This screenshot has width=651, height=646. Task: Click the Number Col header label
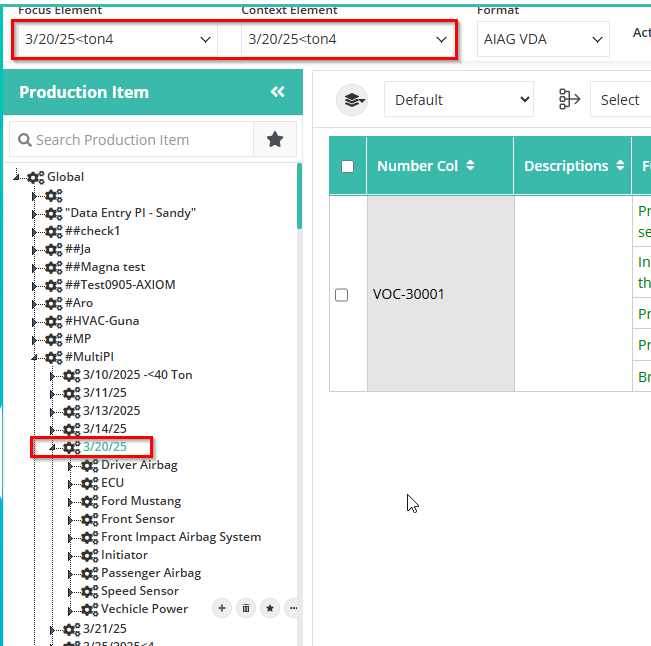click(x=417, y=166)
